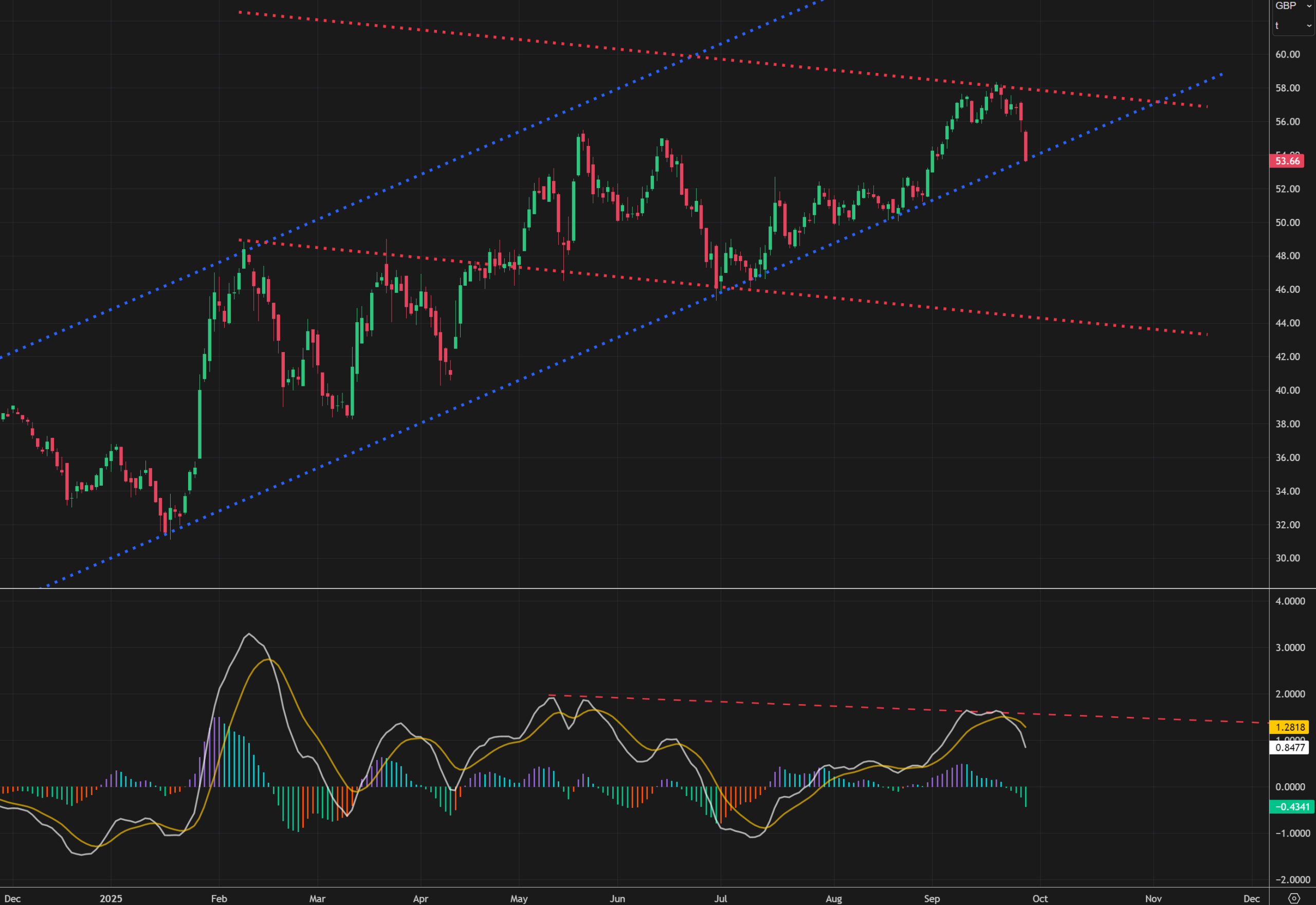Click the 48.00 price axis label
The height and width of the screenshot is (905, 1316).
point(1288,256)
